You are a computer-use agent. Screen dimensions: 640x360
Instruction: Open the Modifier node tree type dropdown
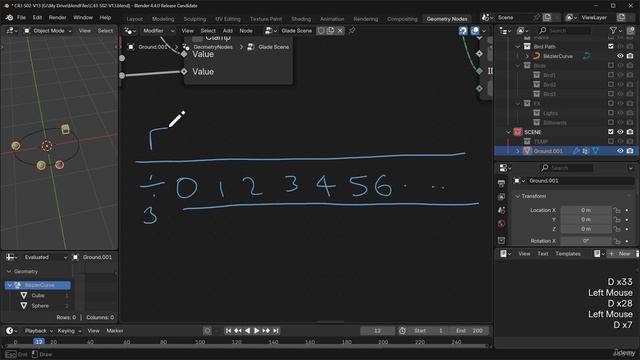point(158,31)
